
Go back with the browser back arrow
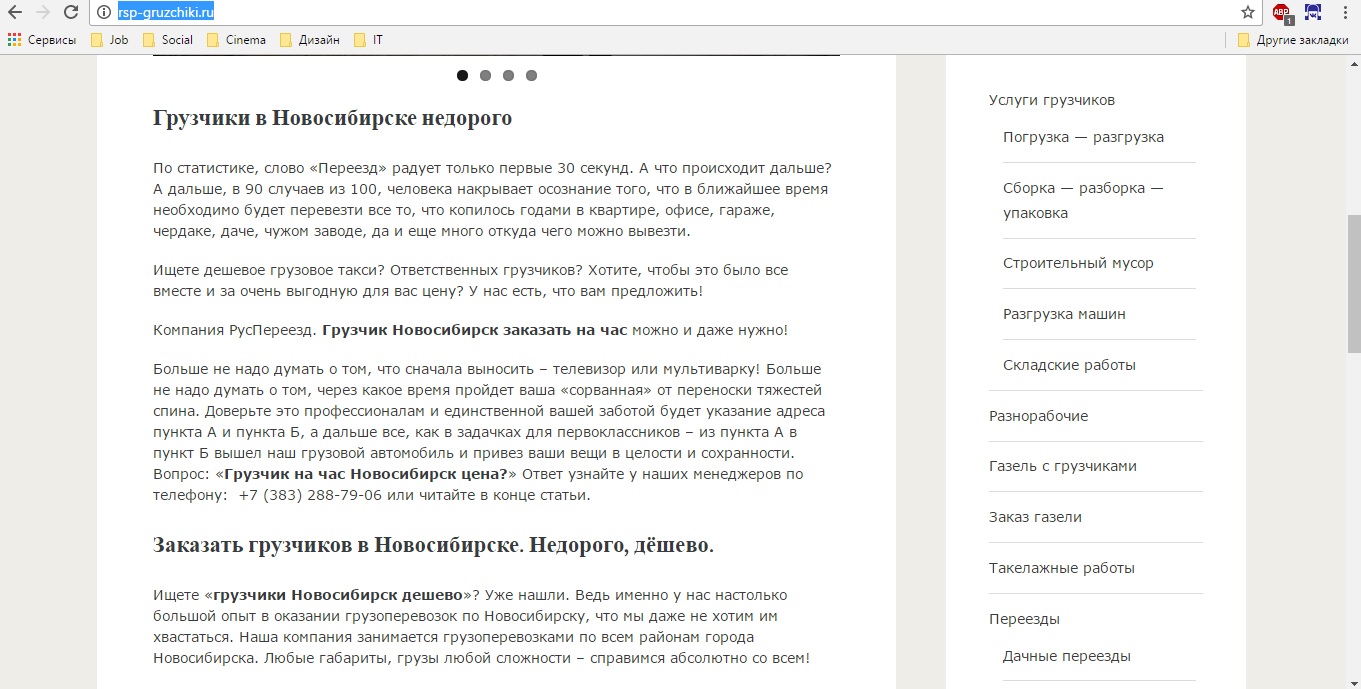[15, 12]
